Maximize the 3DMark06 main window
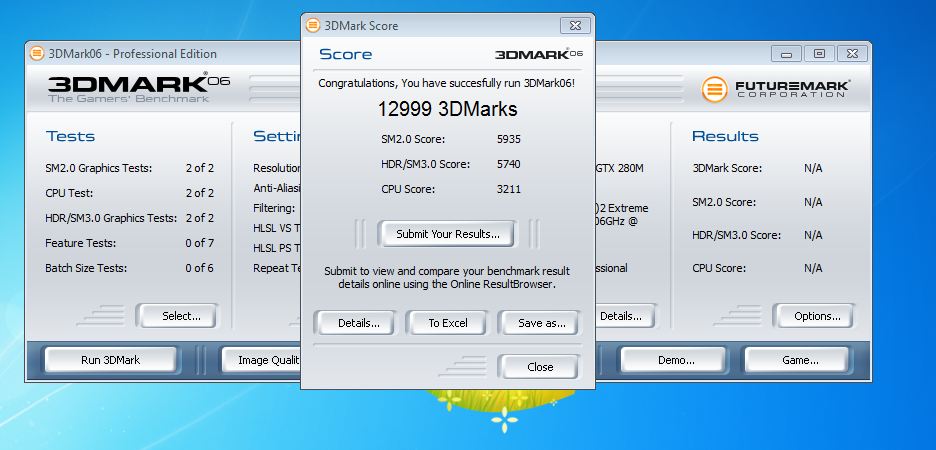Screen dimensions: 936x450 pos(819,54)
